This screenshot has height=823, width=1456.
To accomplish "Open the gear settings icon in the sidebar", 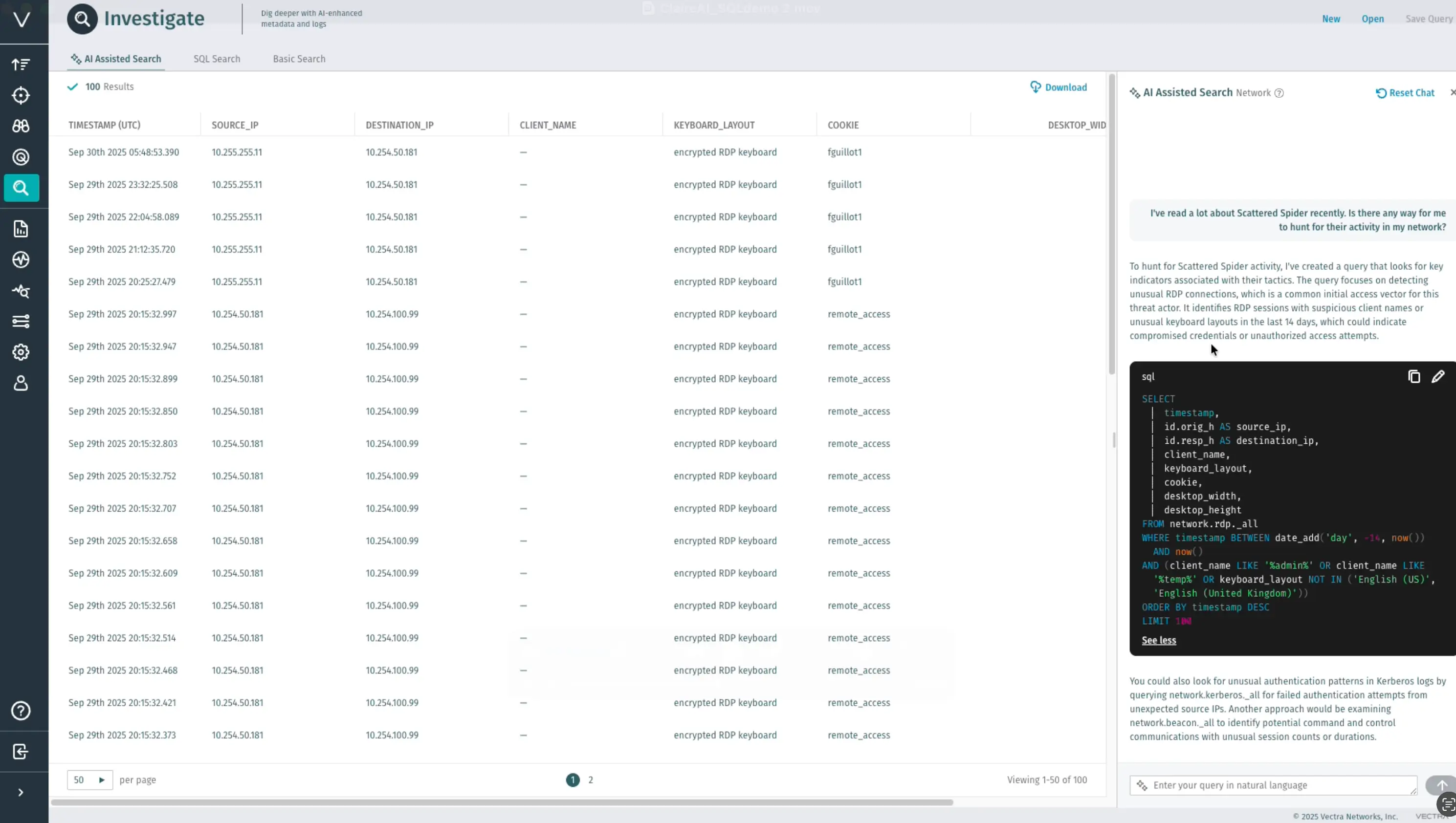I will (21, 352).
